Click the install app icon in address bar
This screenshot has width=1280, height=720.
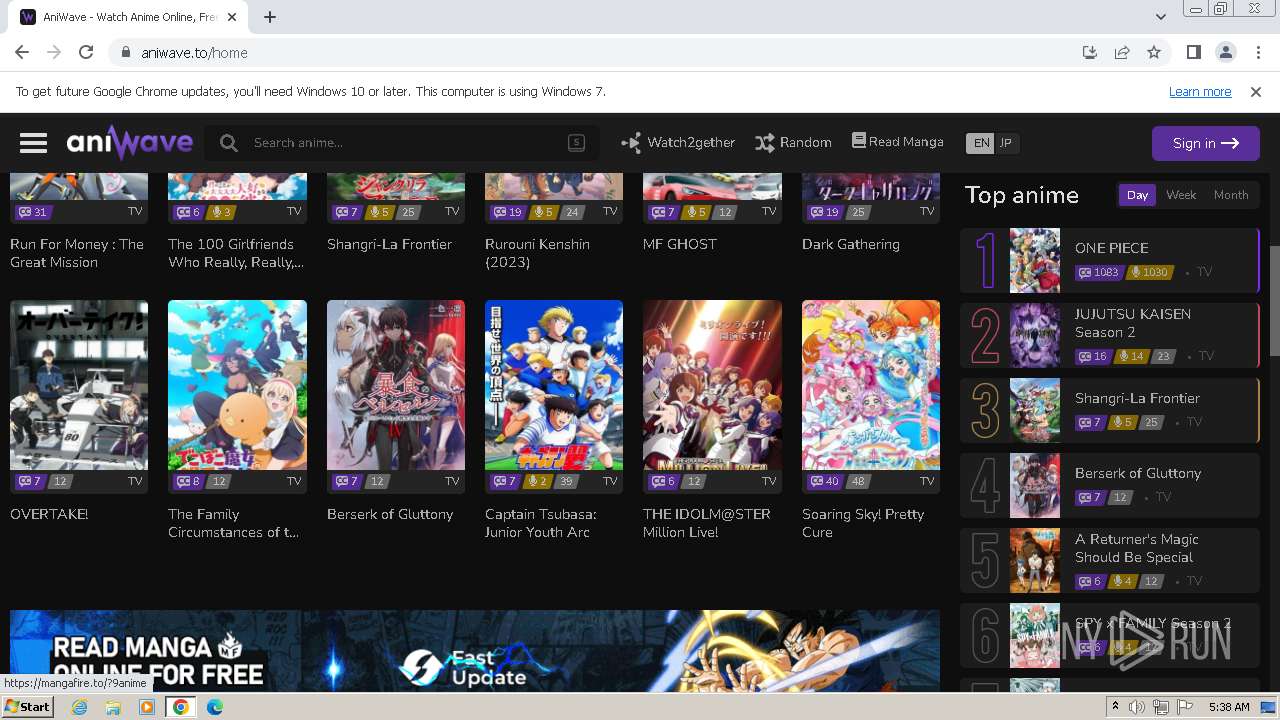[x=1090, y=53]
